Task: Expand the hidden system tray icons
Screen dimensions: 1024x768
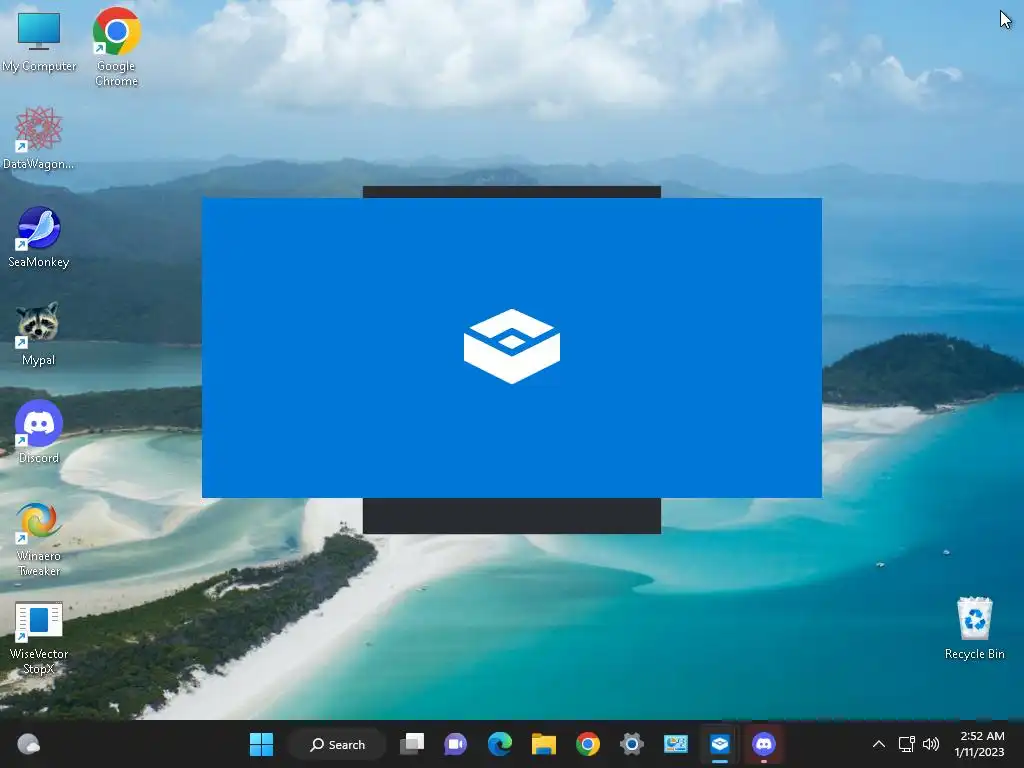Action: 879,744
